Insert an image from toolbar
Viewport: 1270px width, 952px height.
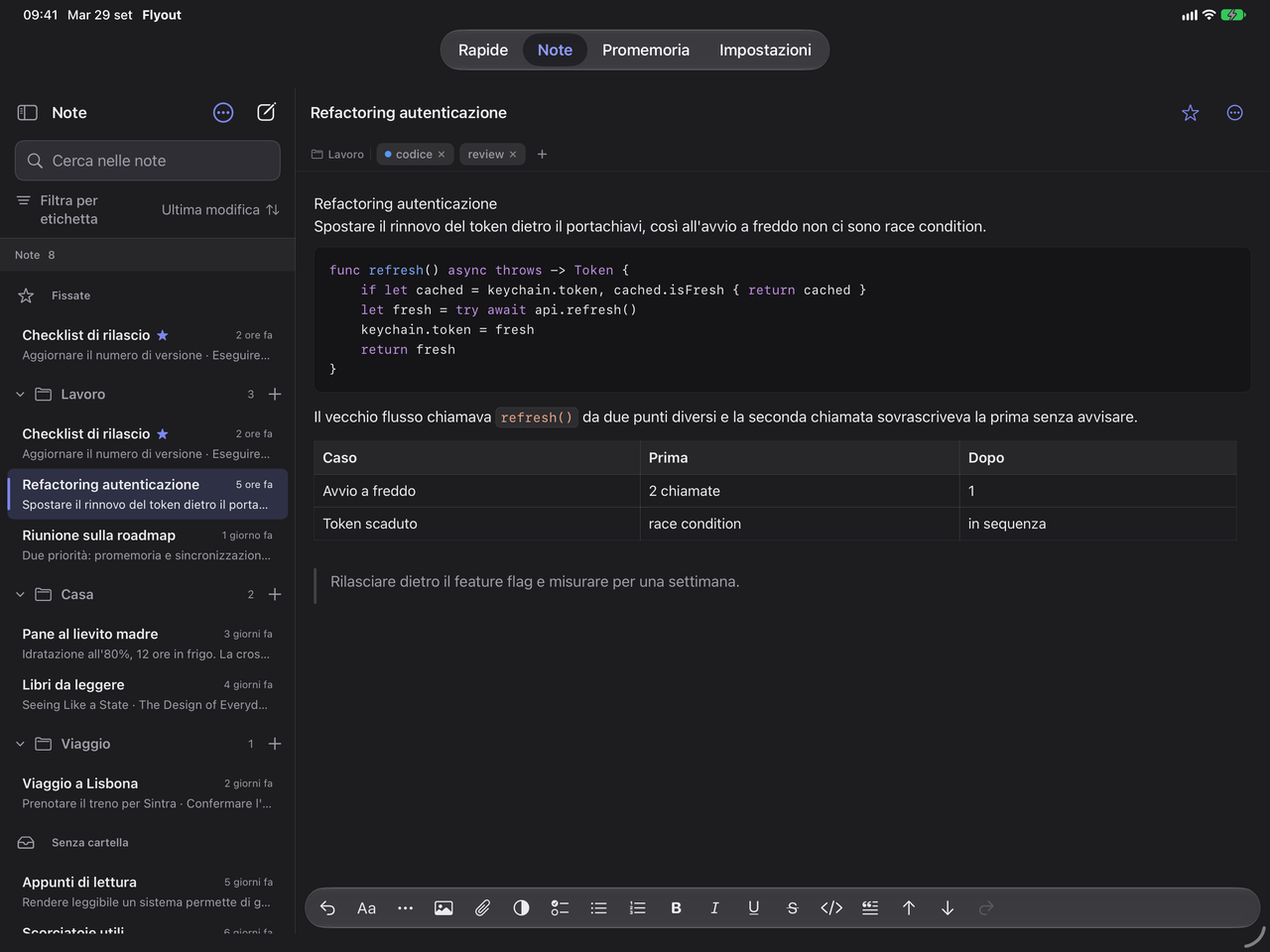(x=444, y=908)
